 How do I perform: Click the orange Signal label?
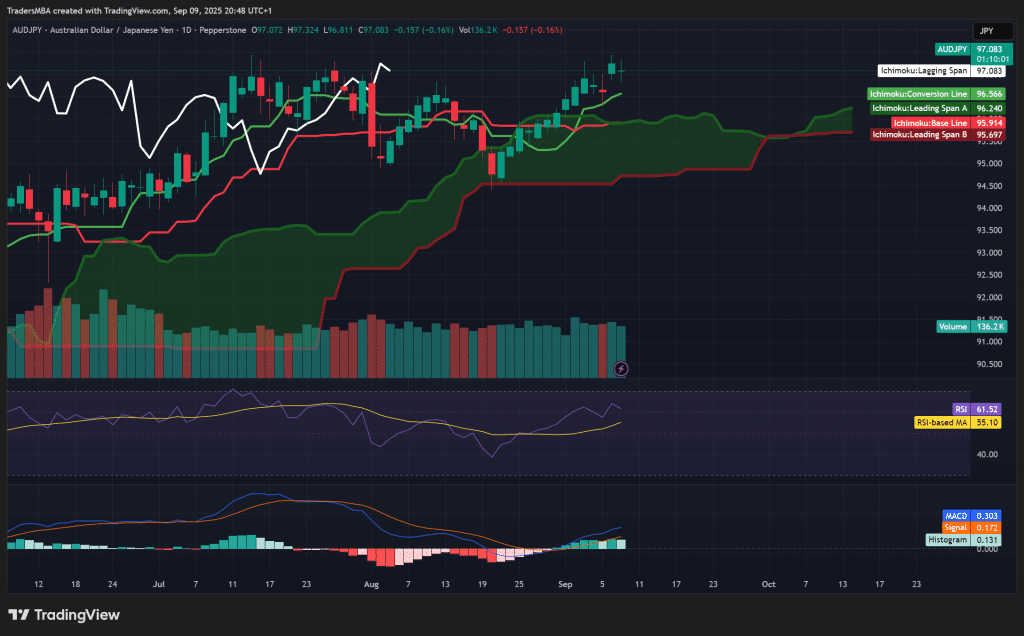tap(955, 527)
